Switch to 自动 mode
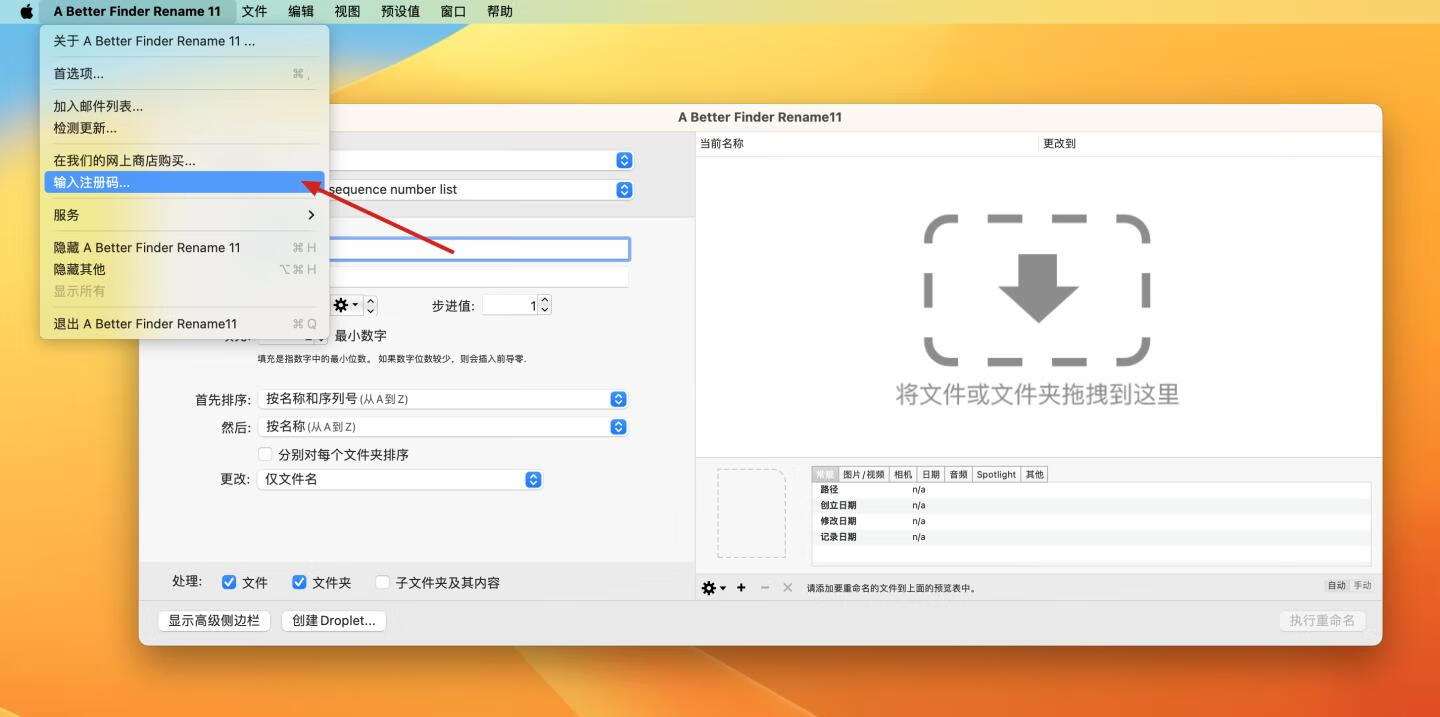1440x717 pixels. point(1337,586)
